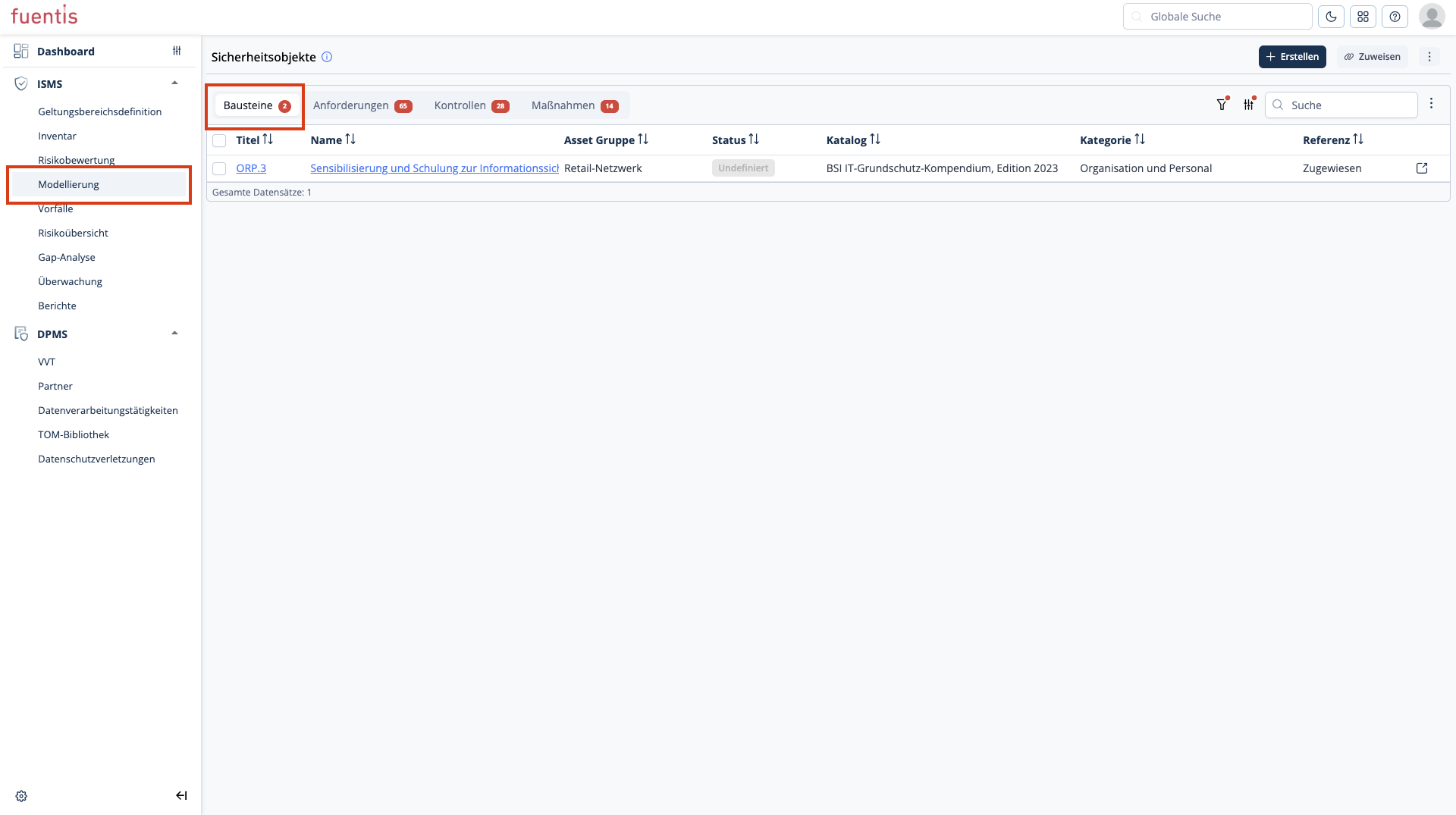This screenshot has width=1456, height=815.
Task: Sort by Katalog column arrows
Action: coord(875,139)
